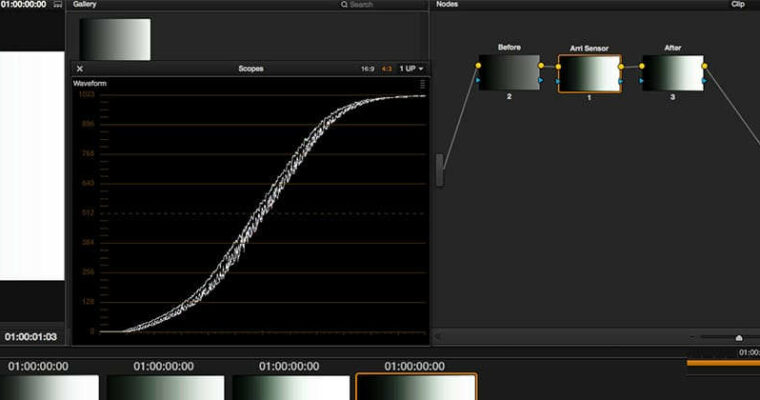Click the After node blue key output
This screenshot has width=760, height=400.
click(x=704, y=80)
